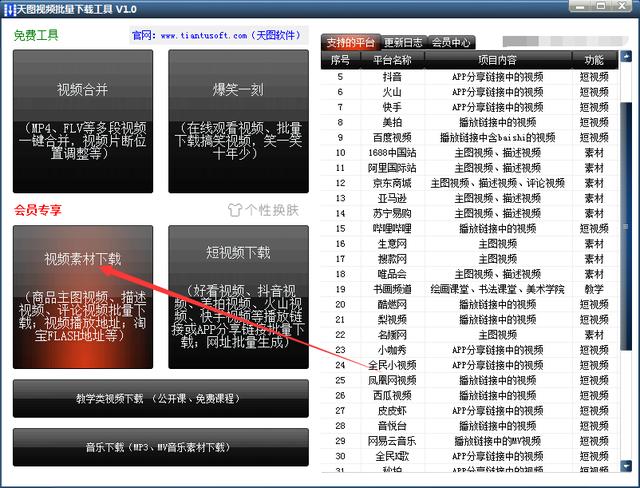Select the 美拍 platform row
This screenshot has height=488, width=640.
[470, 122]
